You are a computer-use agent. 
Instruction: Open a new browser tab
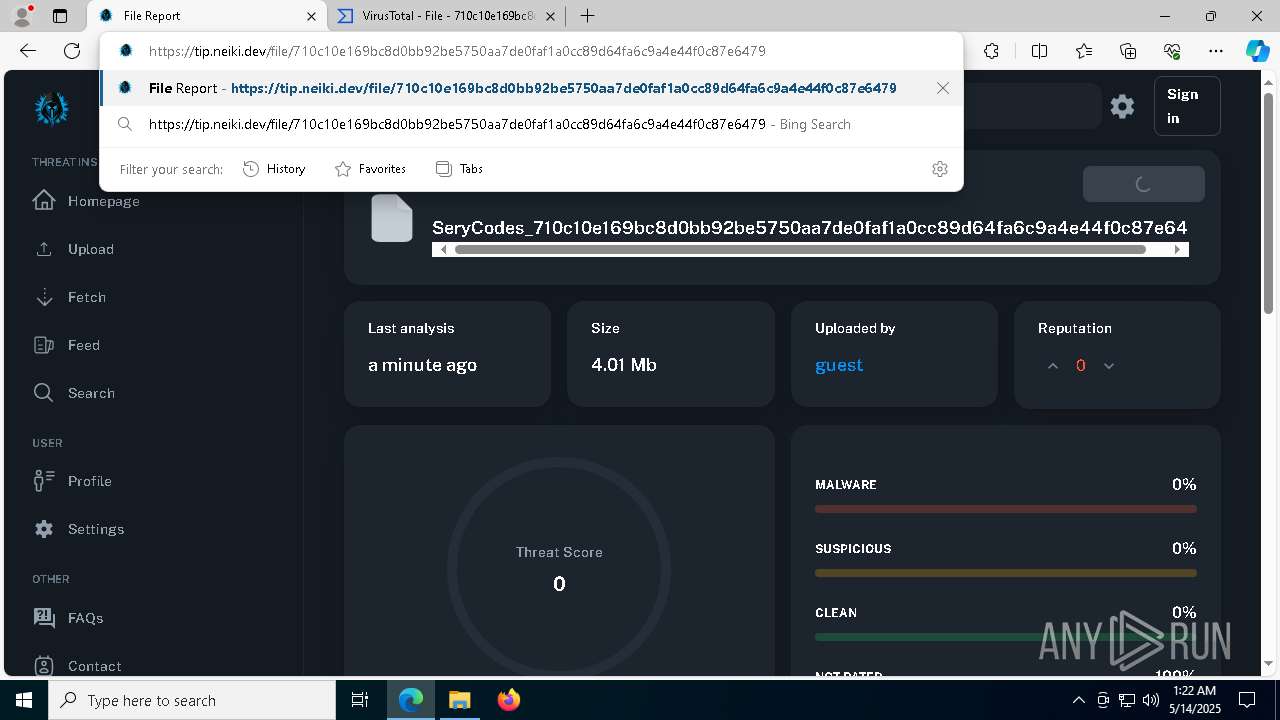point(588,16)
